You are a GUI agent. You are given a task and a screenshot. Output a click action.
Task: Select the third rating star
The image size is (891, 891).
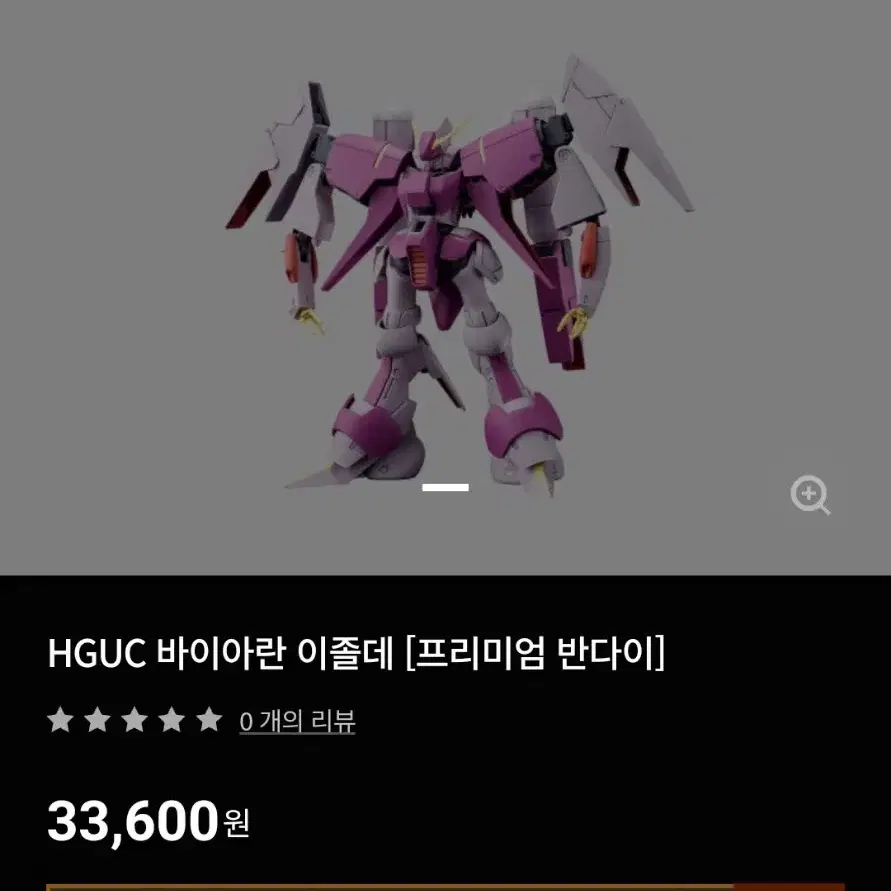pyautogui.click(x=134, y=720)
